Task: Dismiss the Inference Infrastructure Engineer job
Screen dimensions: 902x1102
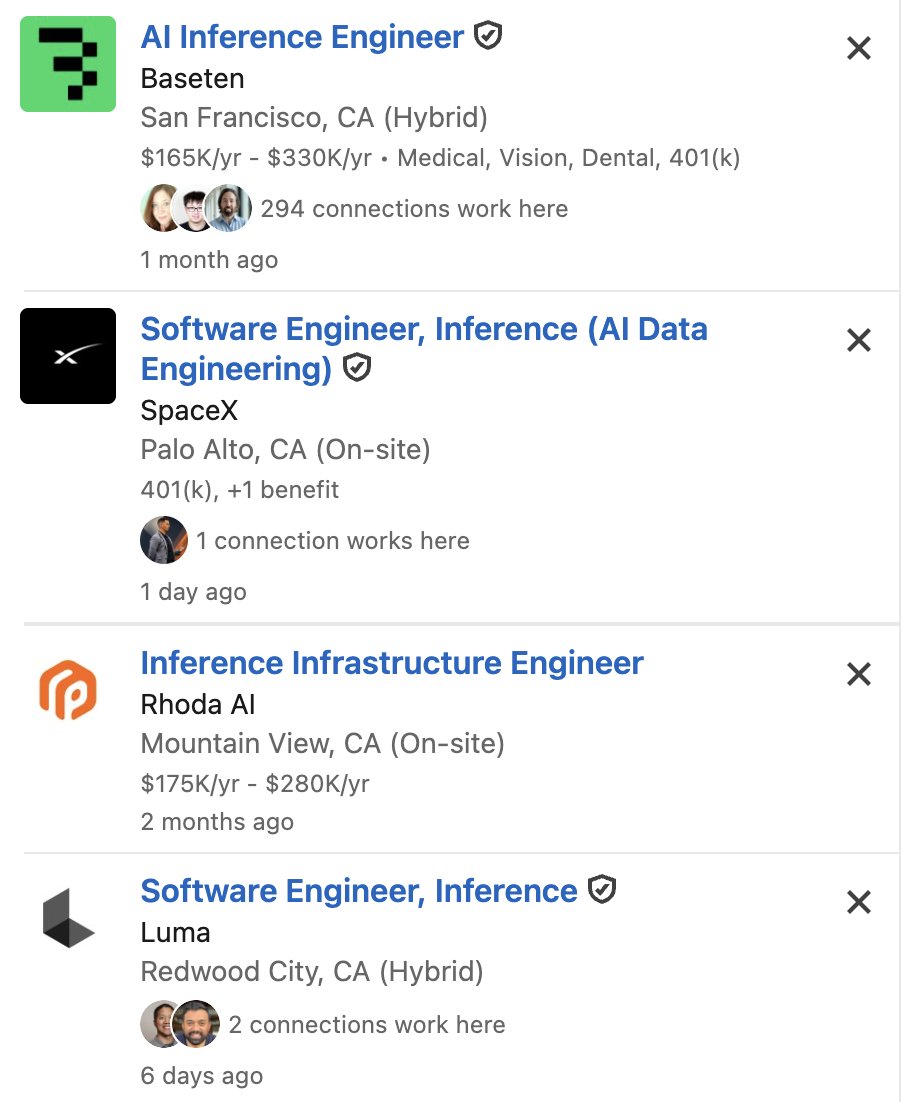Action: pyautogui.click(x=858, y=674)
